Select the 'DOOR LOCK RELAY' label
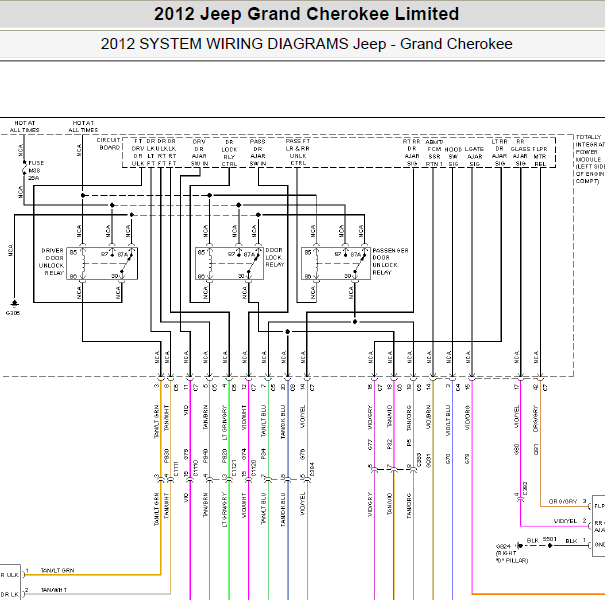The image size is (605, 600). (x=275, y=257)
